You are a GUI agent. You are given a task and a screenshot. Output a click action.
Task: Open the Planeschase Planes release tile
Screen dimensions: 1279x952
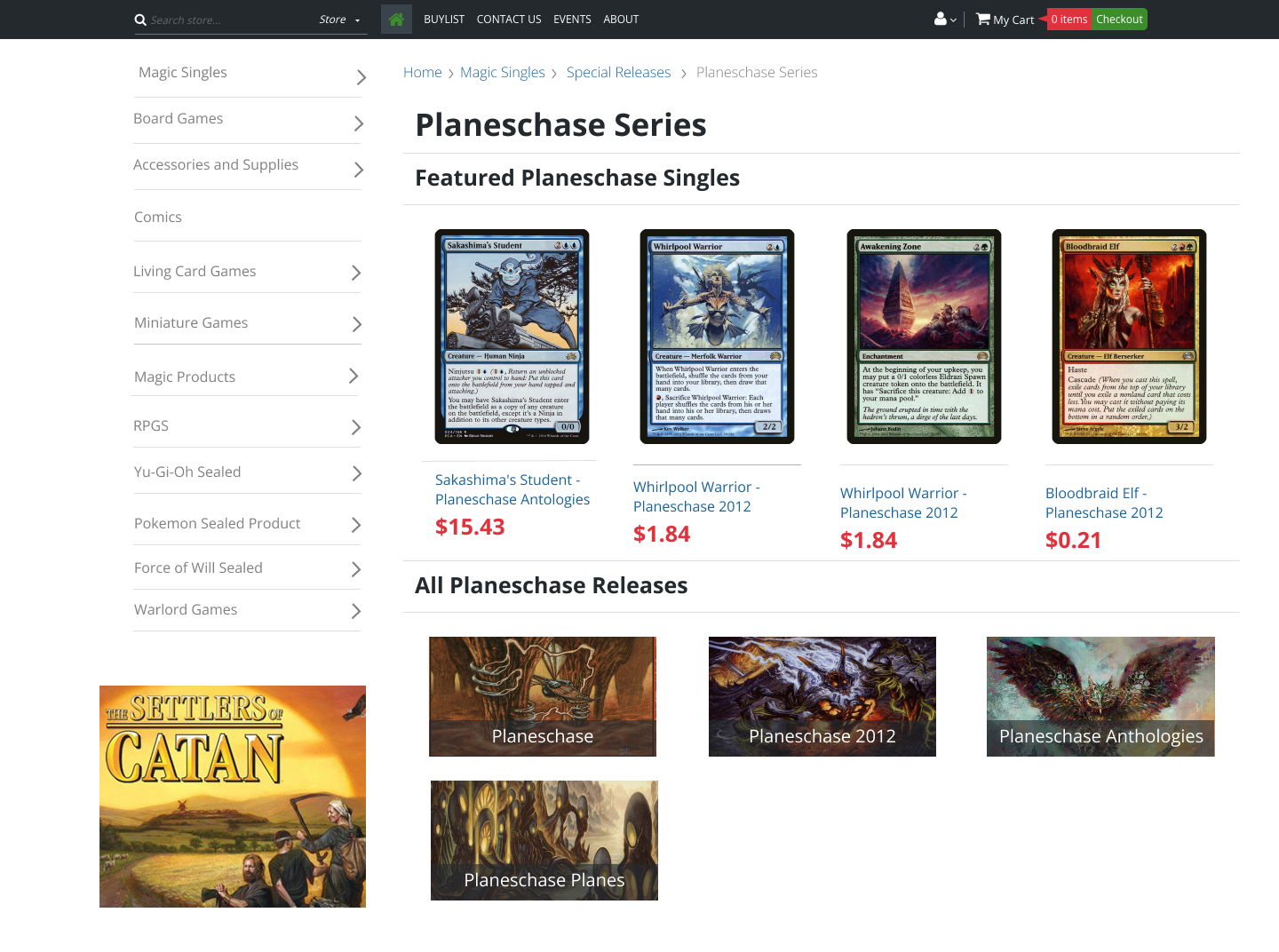(x=544, y=840)
